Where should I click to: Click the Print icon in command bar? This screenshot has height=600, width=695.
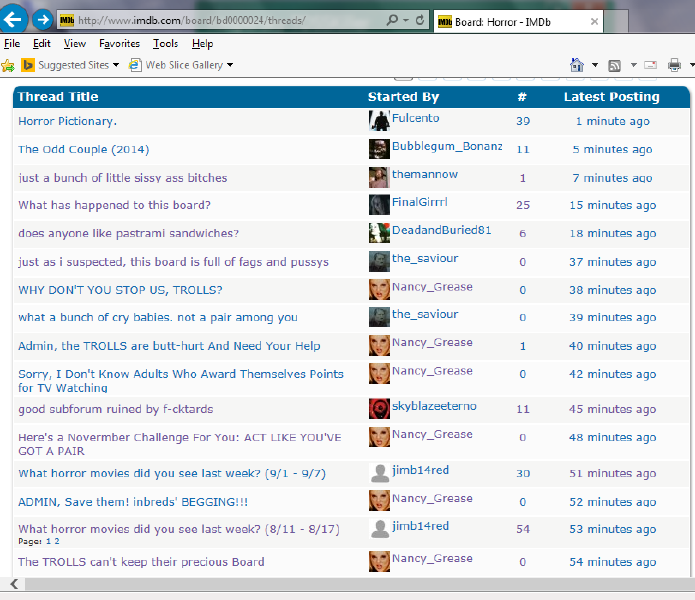674,65
